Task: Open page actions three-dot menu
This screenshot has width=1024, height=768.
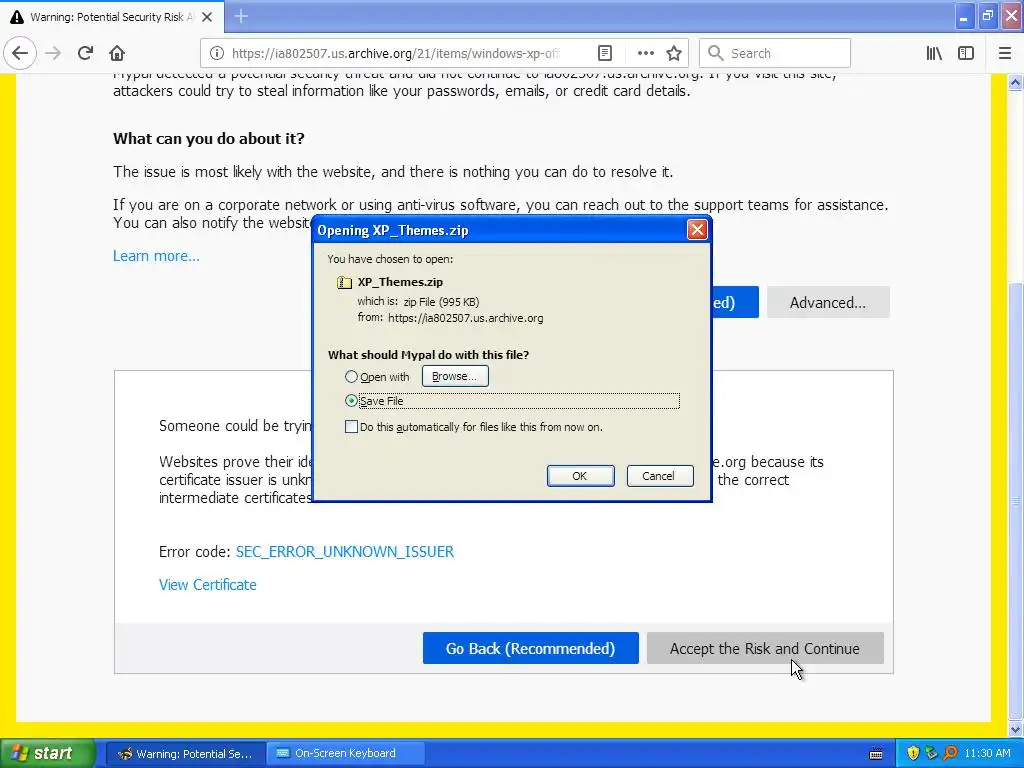Action: [645, 54]
